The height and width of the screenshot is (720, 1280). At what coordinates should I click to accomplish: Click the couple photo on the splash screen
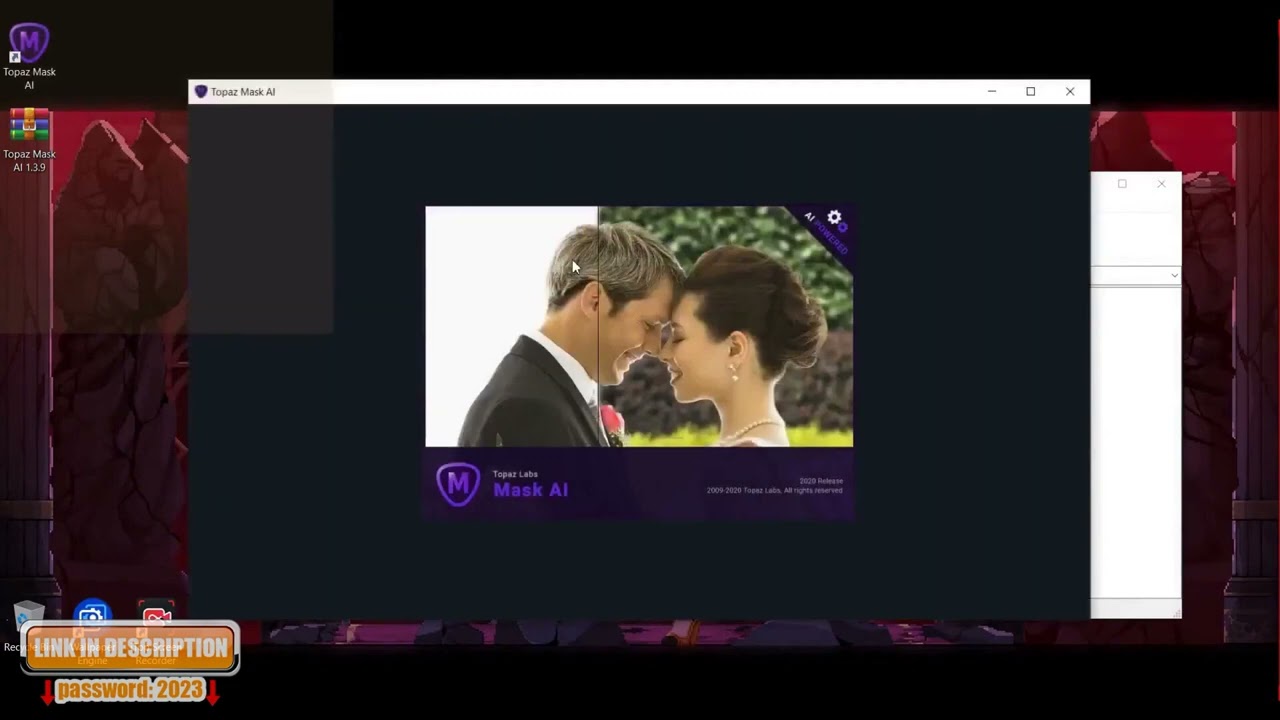(639, 327)
